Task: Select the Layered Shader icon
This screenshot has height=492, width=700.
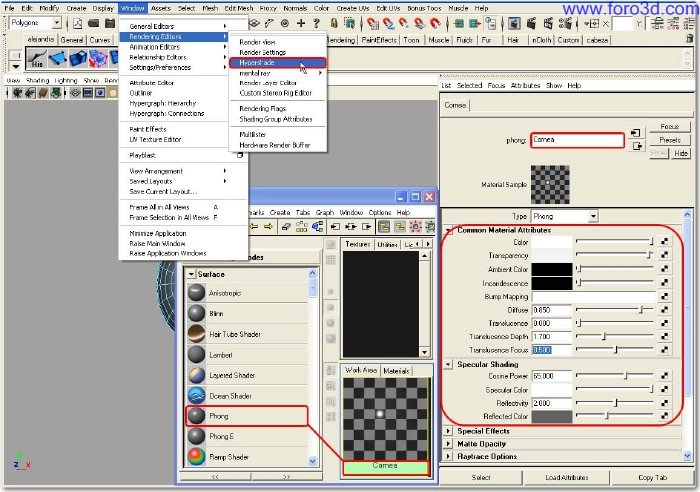Action: pyautogui.click(x=196, y=375)
